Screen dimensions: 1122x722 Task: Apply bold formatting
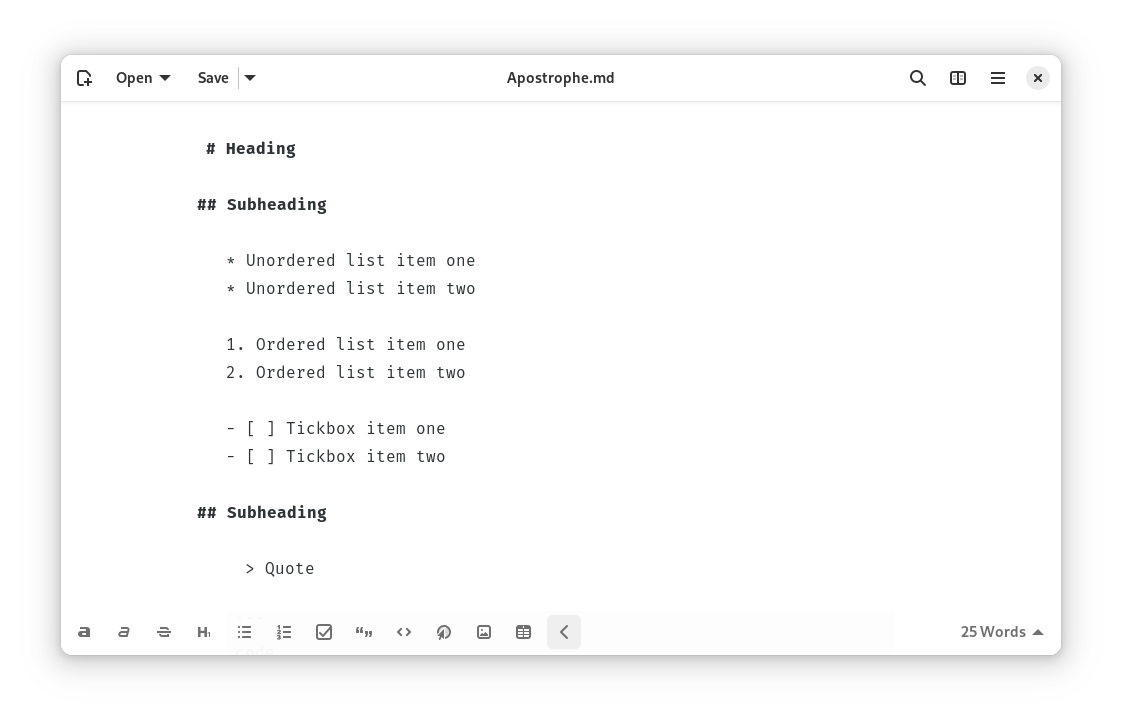tap(84, 632)
